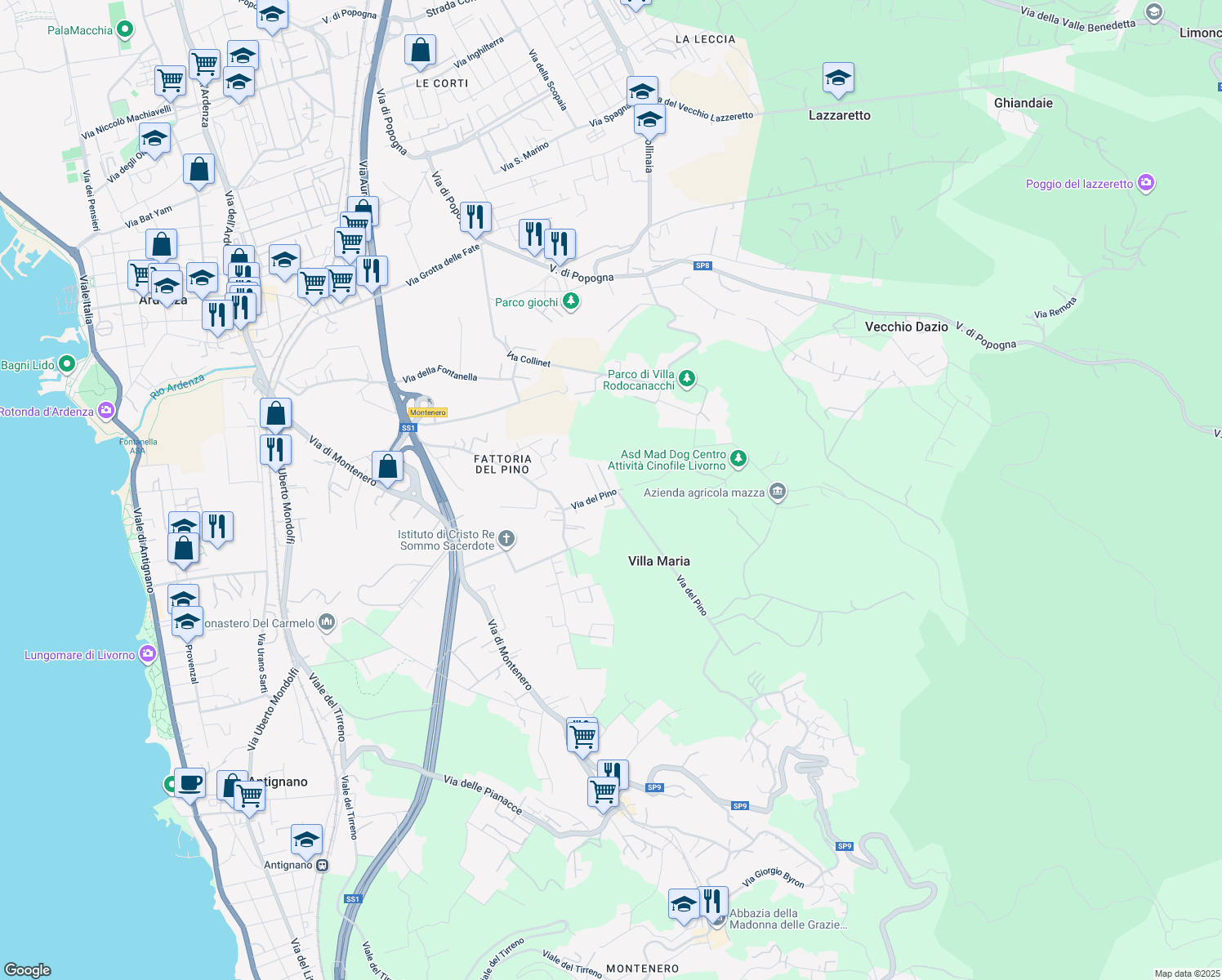Open the Poggio del lazzaretto photo marker
Image resolution: width=1222 pixels, height=980 pixels.
coord(1146,184)
